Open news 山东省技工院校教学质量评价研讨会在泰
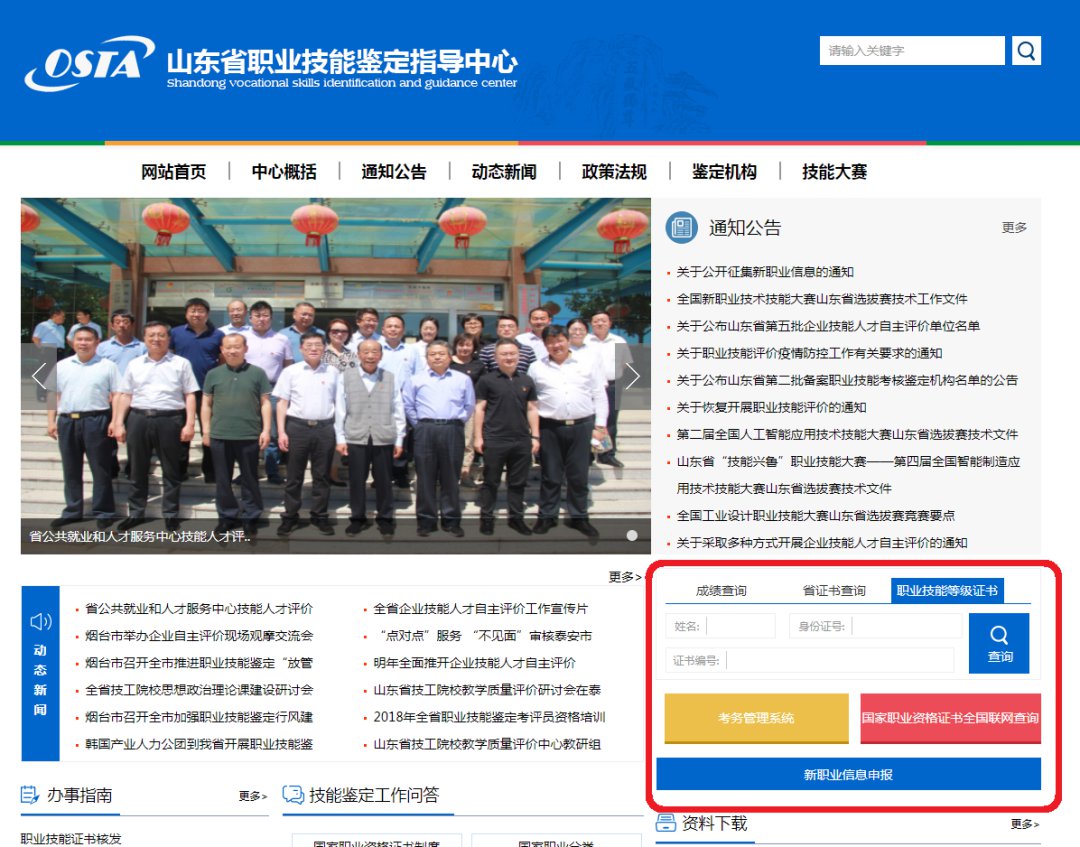 pos(487,690)
